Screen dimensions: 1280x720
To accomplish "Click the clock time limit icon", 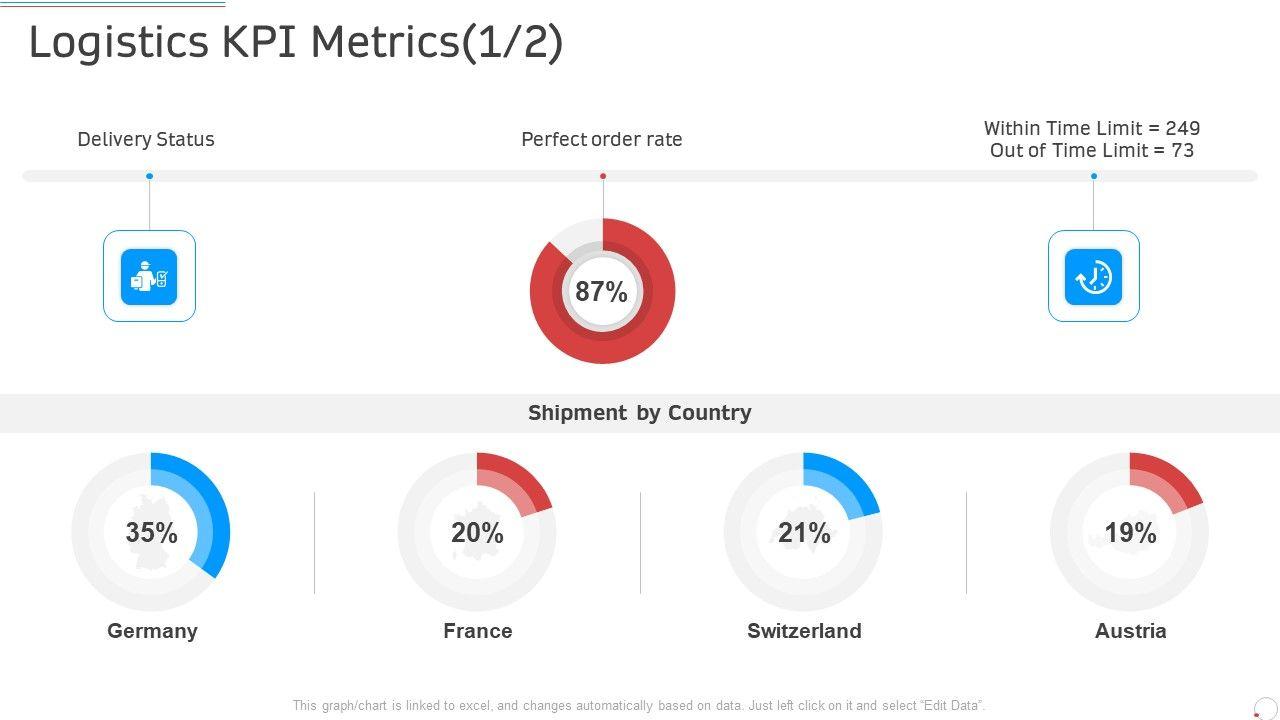I will [1093, 276].
